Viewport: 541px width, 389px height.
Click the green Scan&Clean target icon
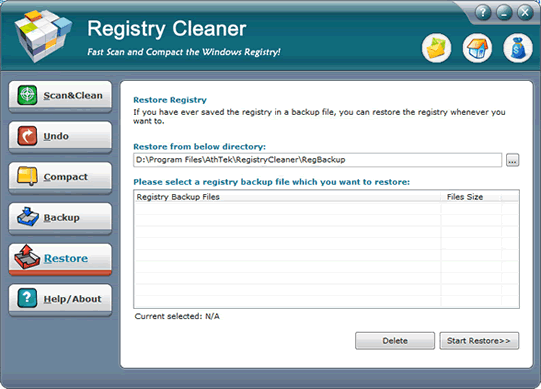pyautogui.click(x=27, y=95)
